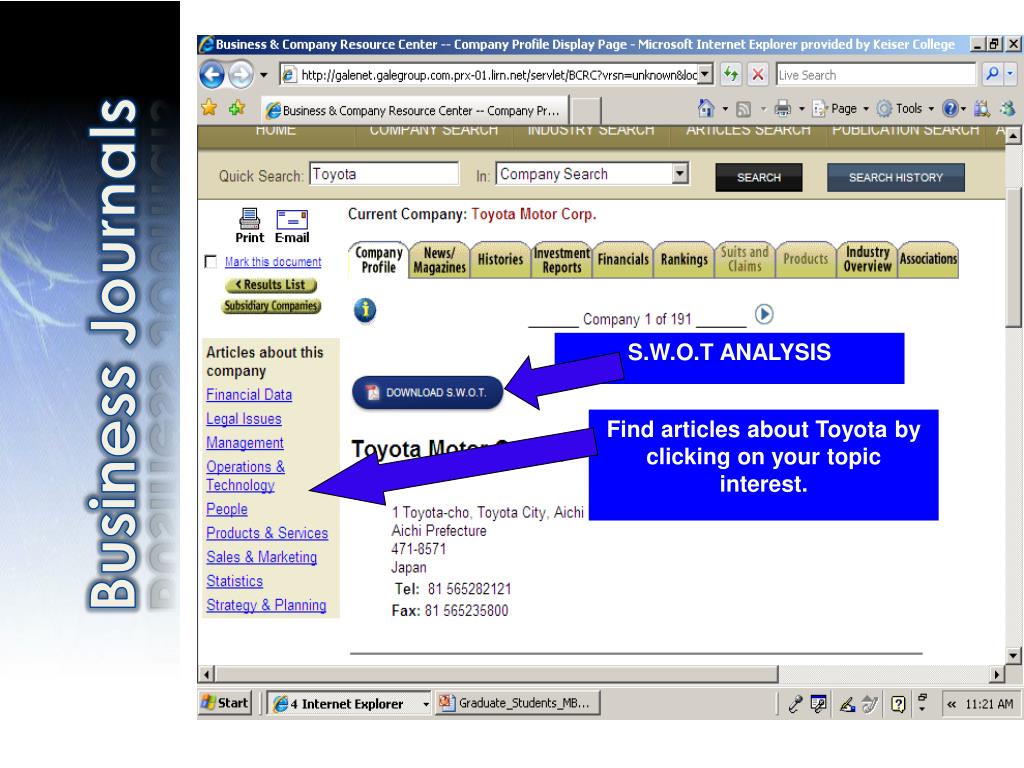Image resolution: width=1024 pixels, height=768 pixels.
Task: Open the Financial Data articles link
Action: click(x=249, y=394)
